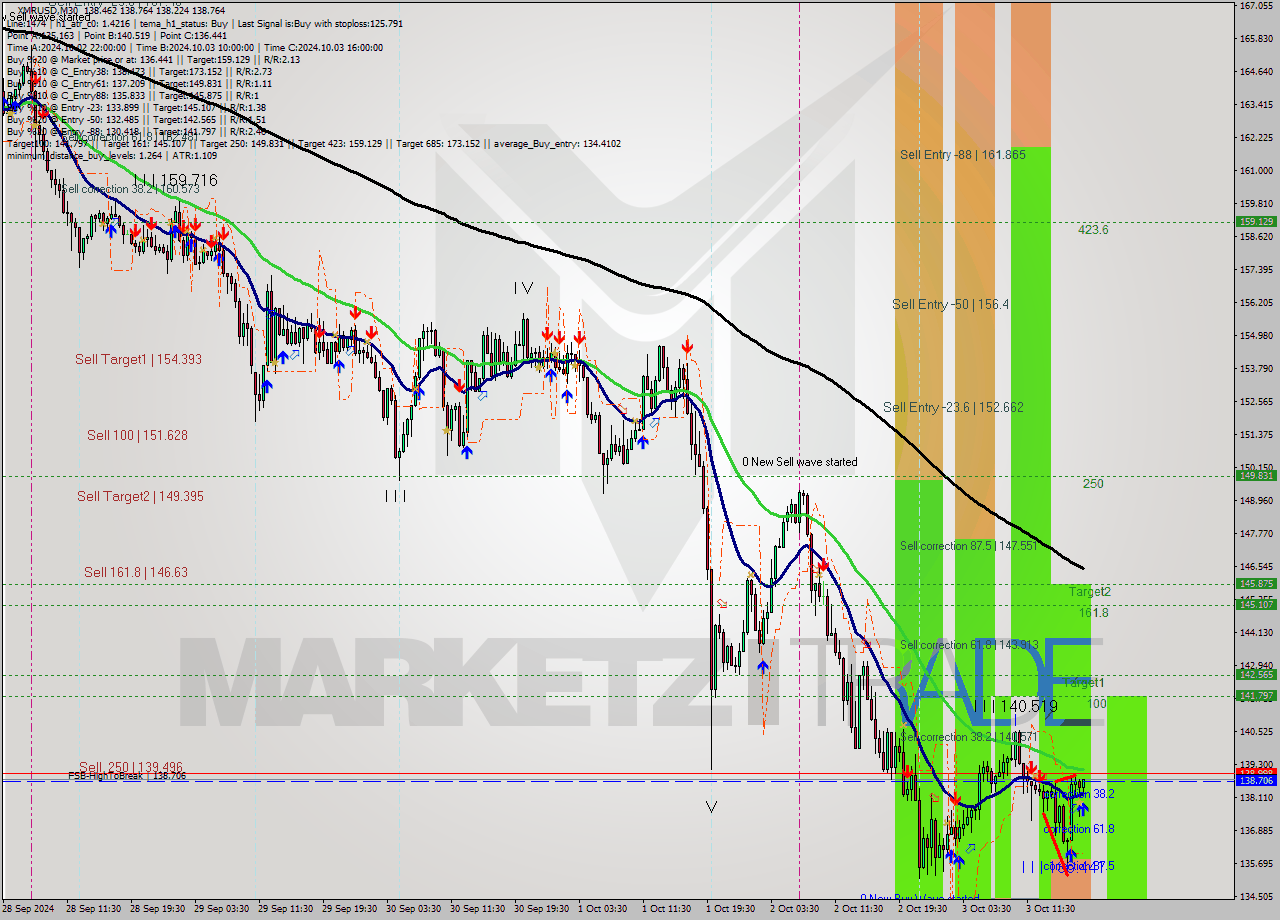The height and width of the screenshot is (920, 1280).
Task: Click the 'Sell correction 38.2 | 160.573' label
Action: (131, 188)
